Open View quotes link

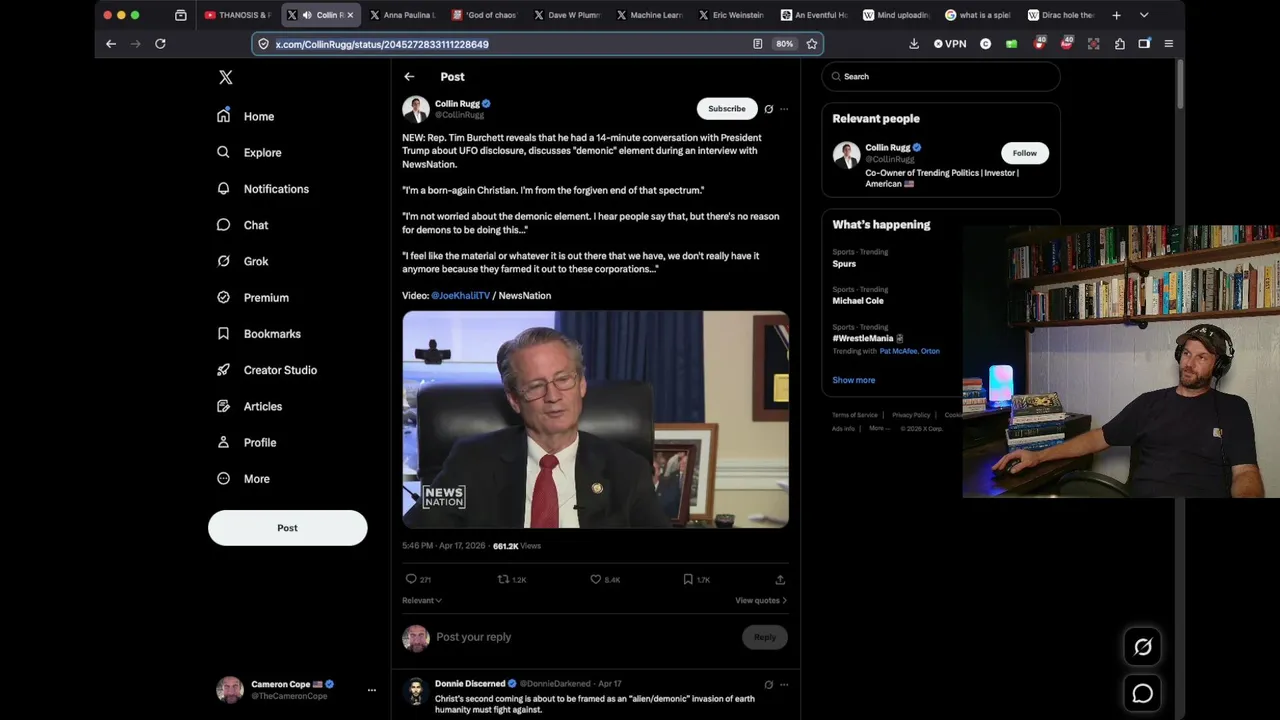coord(761,600)
